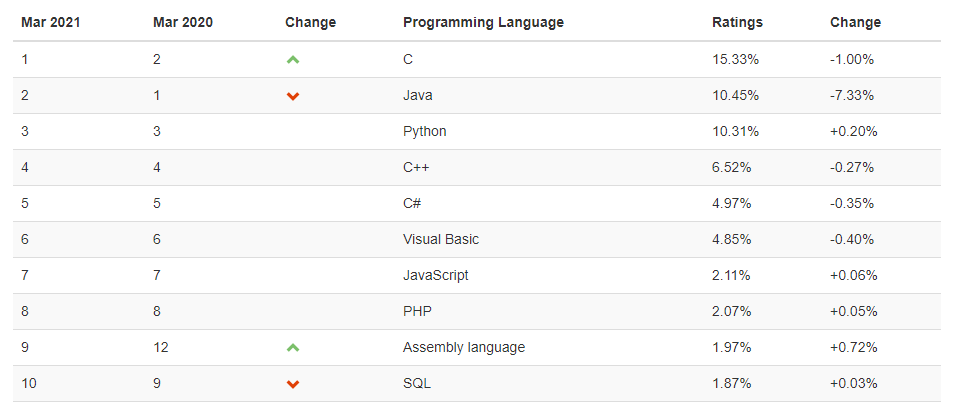Click the C++ language name
The width and height of the screenshot is (955, 407).
click(x=415, y=167)
